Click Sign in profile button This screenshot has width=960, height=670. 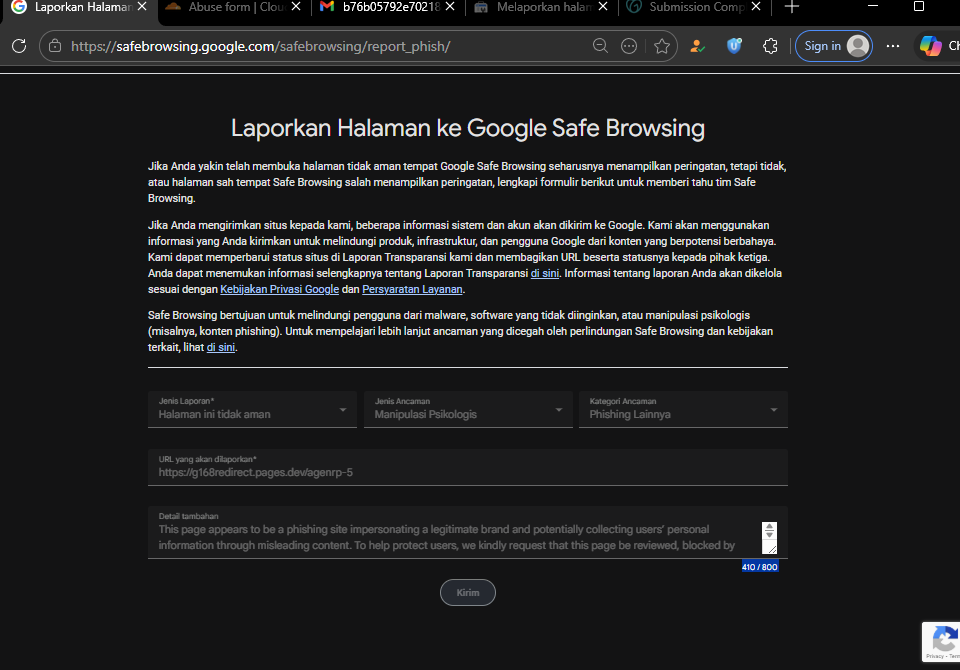point(834,46)
